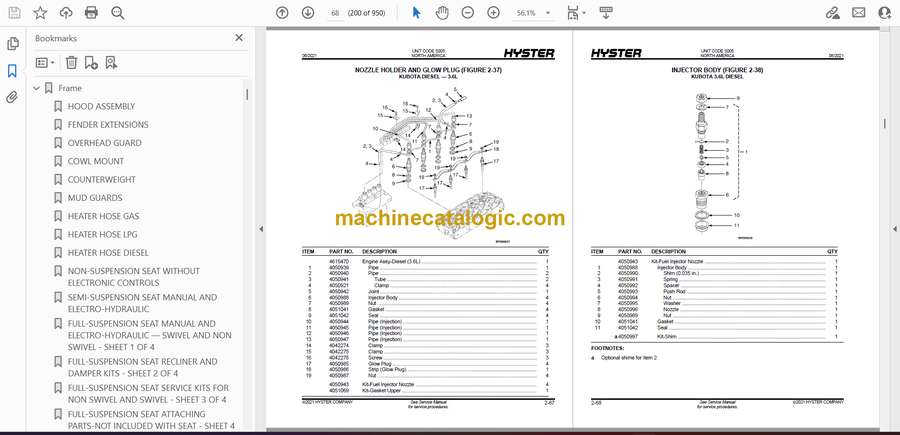This screenshot has width=900, height=435.
Task: Print the document
Action: (x=91, y=13)
